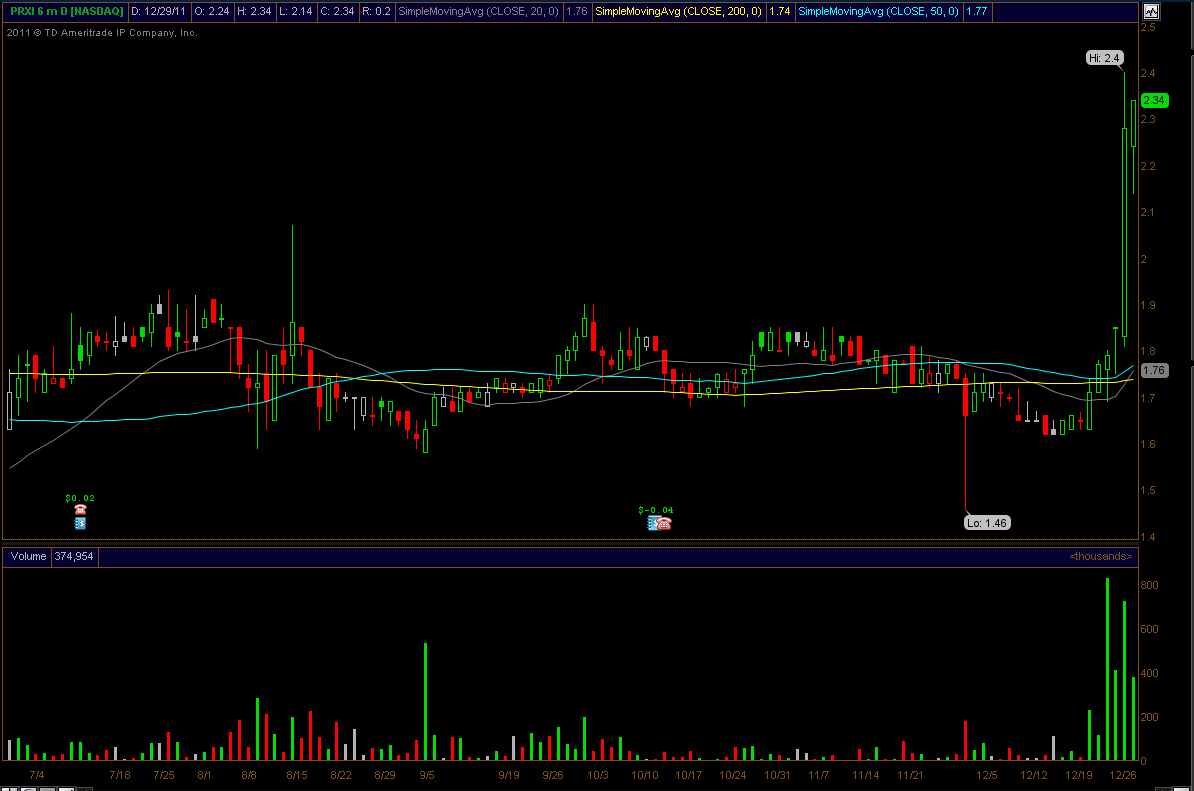
Task: Click the green 2.34 last price tag
Action: [1154, 100]
